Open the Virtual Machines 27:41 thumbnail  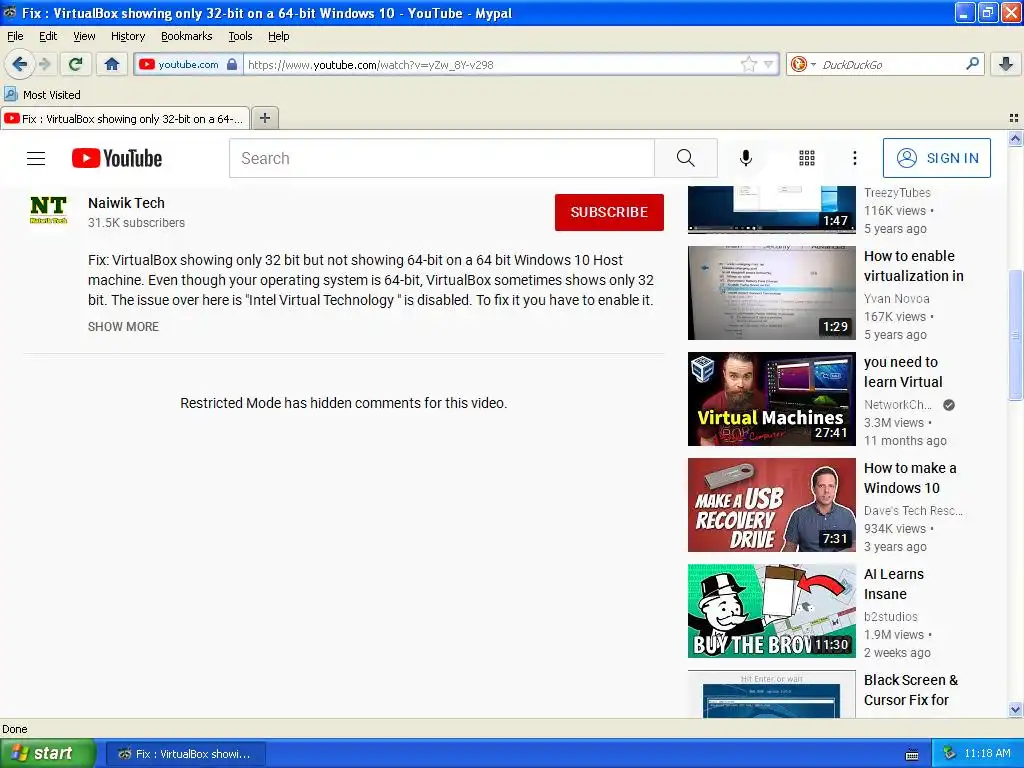[x=771, y=398]
